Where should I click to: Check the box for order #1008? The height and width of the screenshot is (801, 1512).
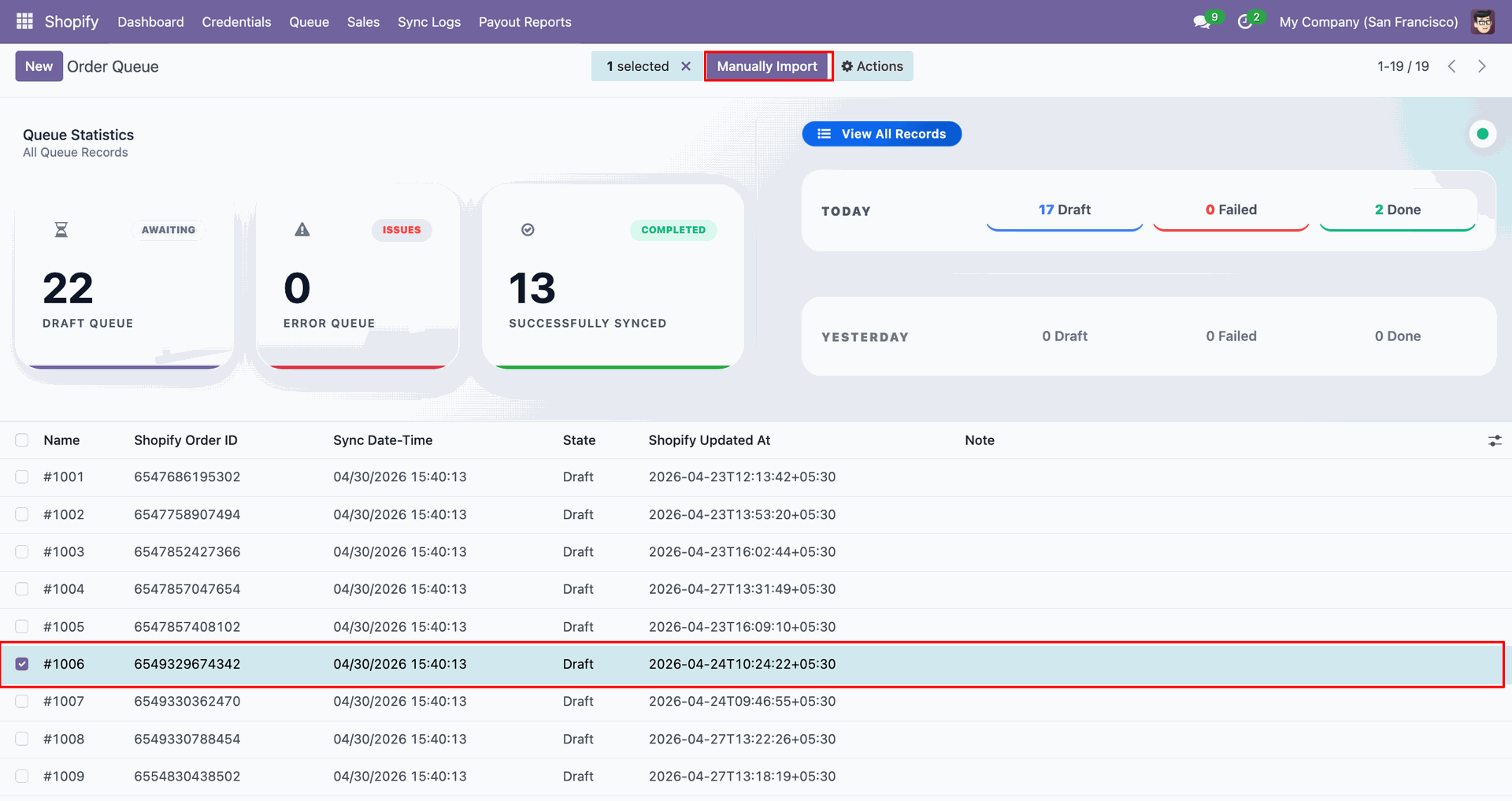pos(22,739)
